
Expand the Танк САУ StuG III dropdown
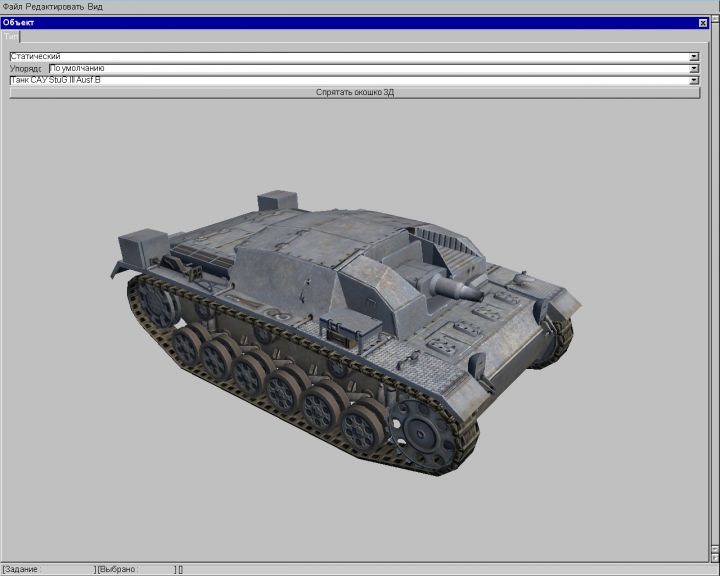[694, 80]
